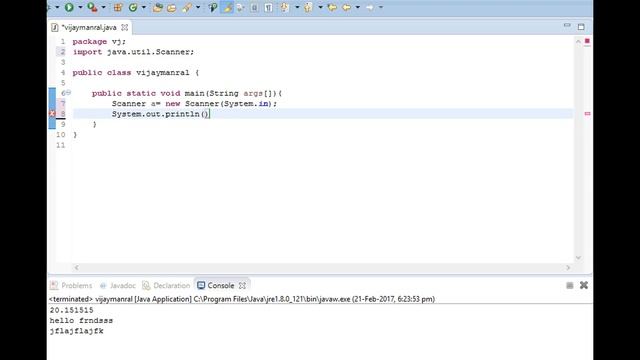Open the Next Annotation dropdown arrow
The height and width of the screenshot is (360, 640).
[x=297, y=7]
